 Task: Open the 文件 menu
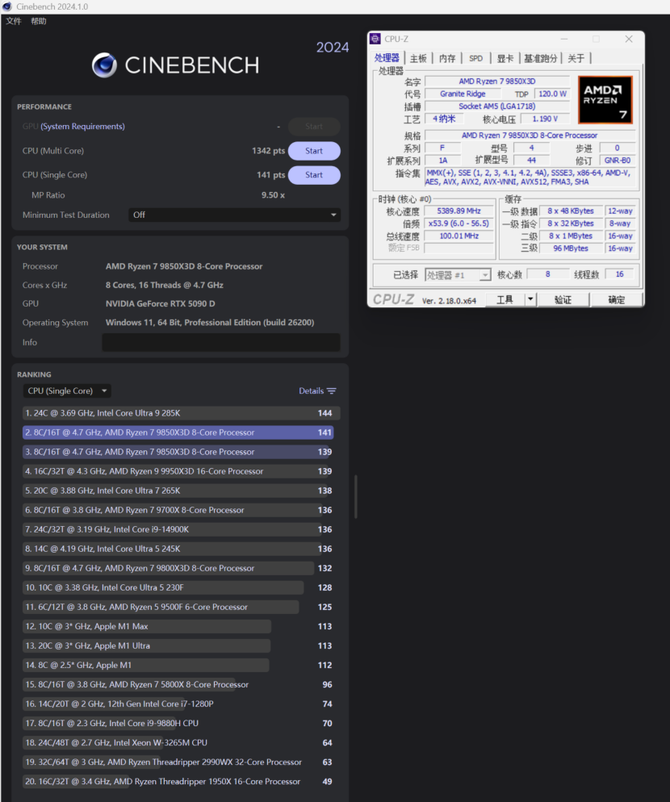pyautogui.click(x=13, y=21)
